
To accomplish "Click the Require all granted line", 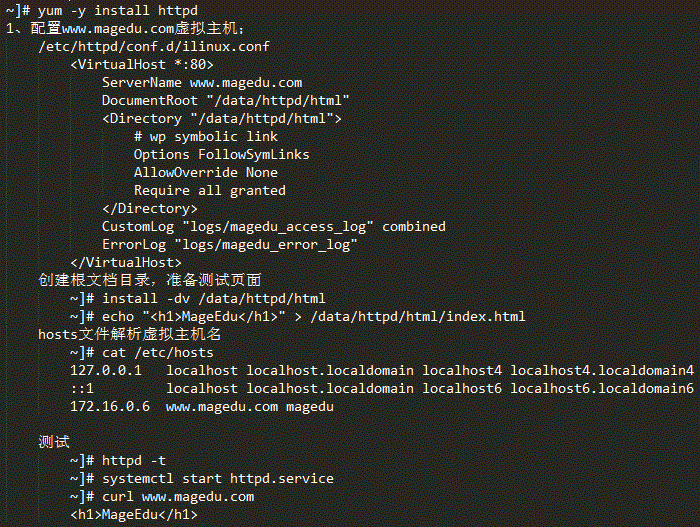I will tap(210, 191).
